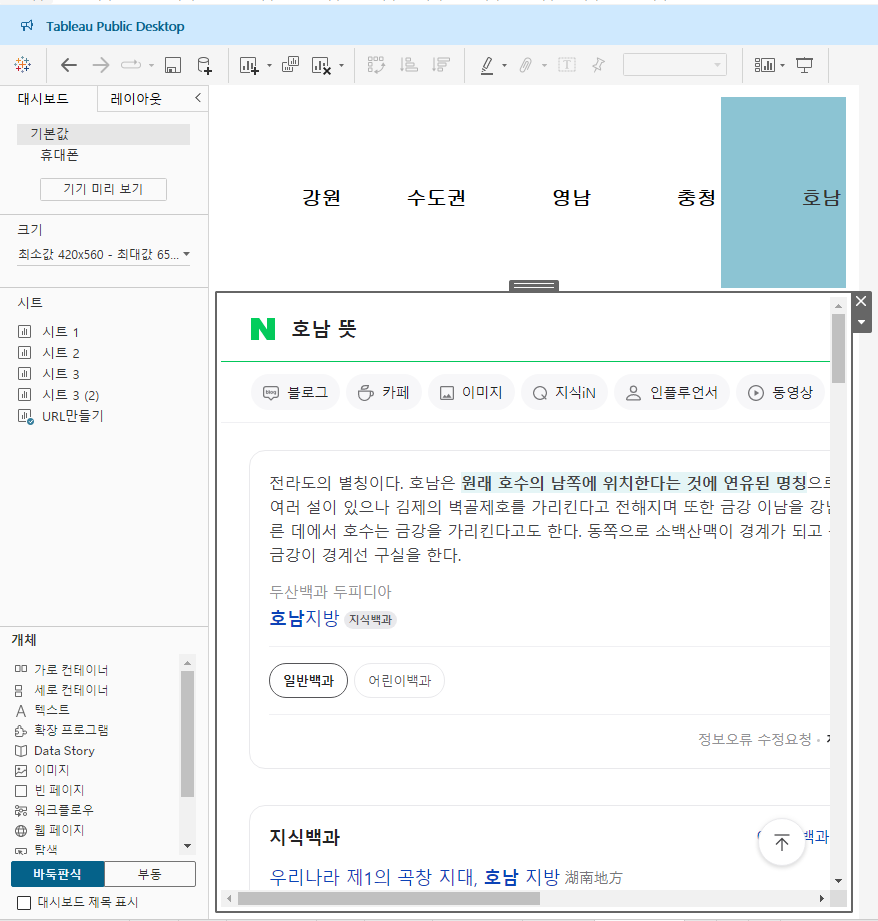Click the scroll-to-top arrow button
Viewport: 878px width, 921px height.
click(782, 842)
